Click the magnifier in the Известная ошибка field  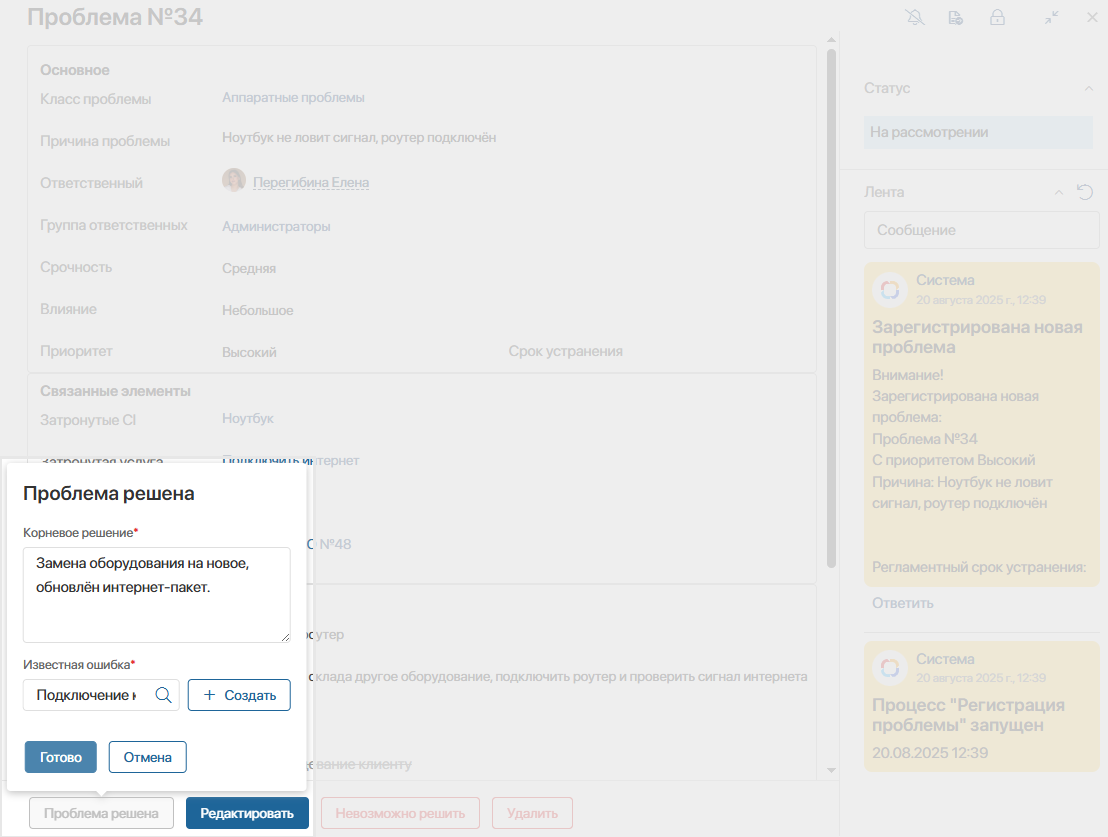(163, 695)
